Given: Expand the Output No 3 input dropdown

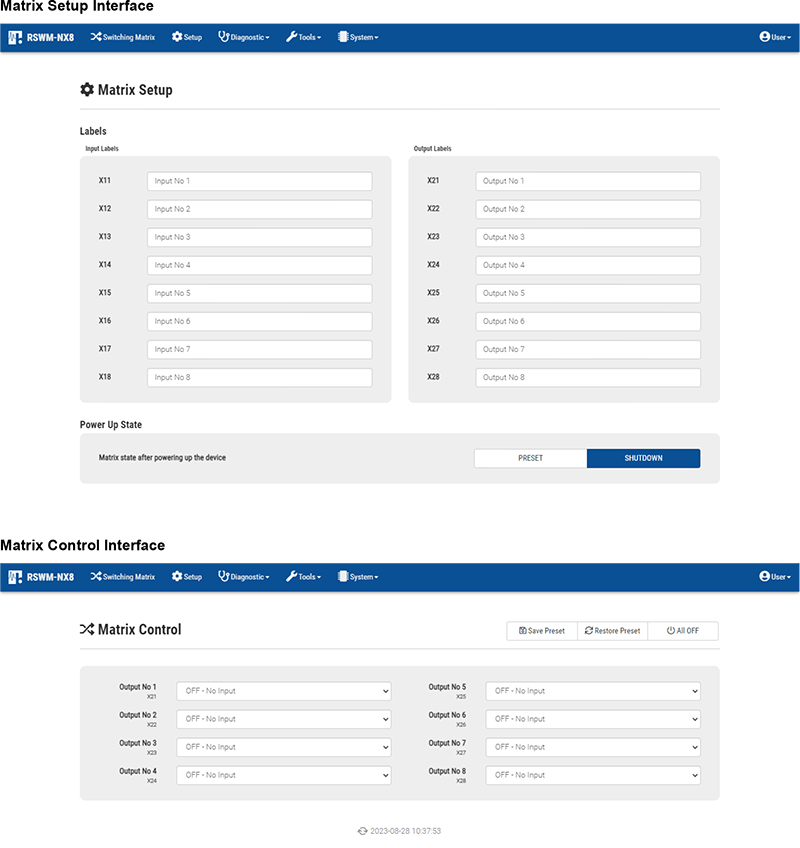Looking at the screenshot, I should click(x=284, y=747).
